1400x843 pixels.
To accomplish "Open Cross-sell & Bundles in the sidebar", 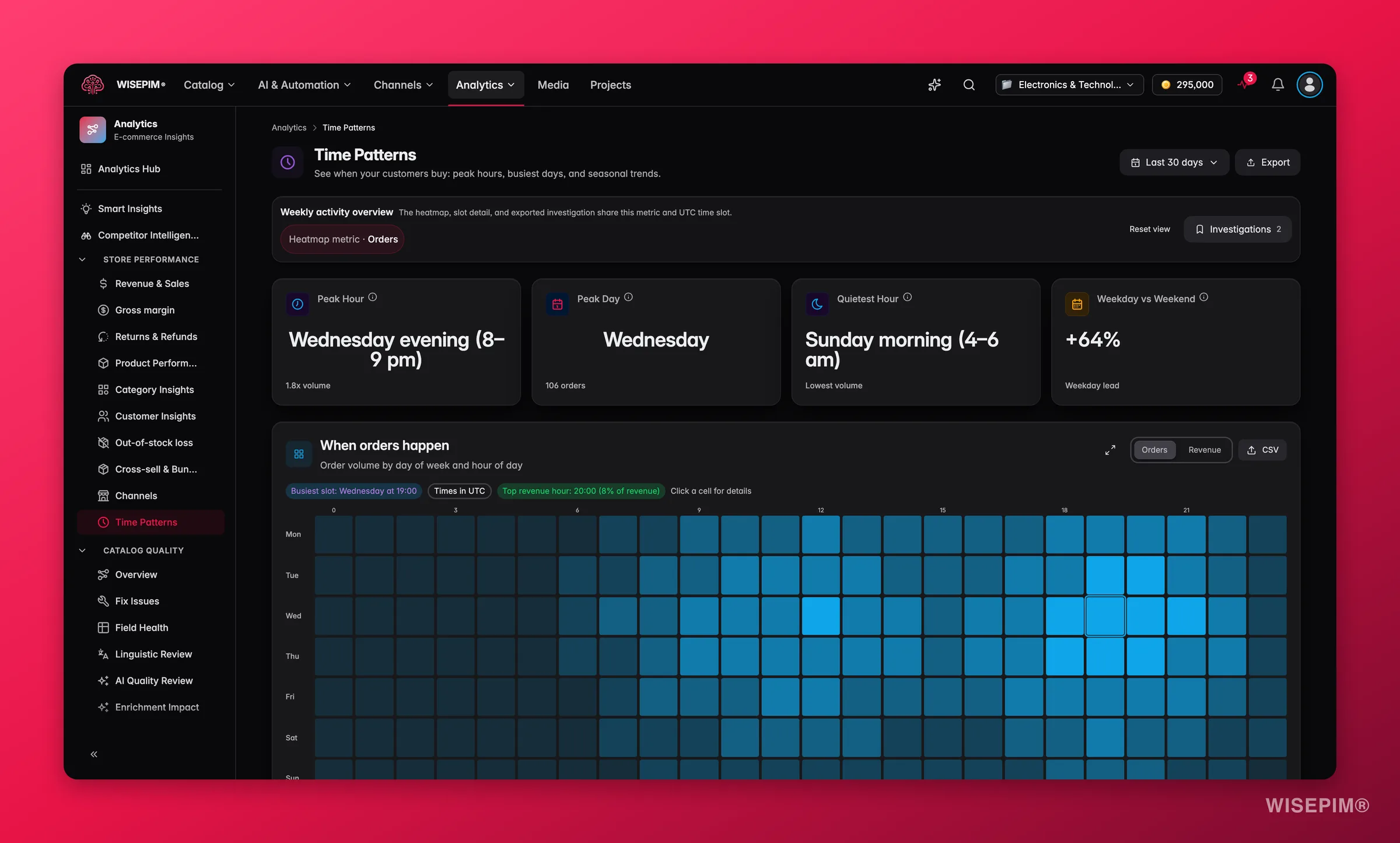I will pyautogui.click(x=150, y=469).
